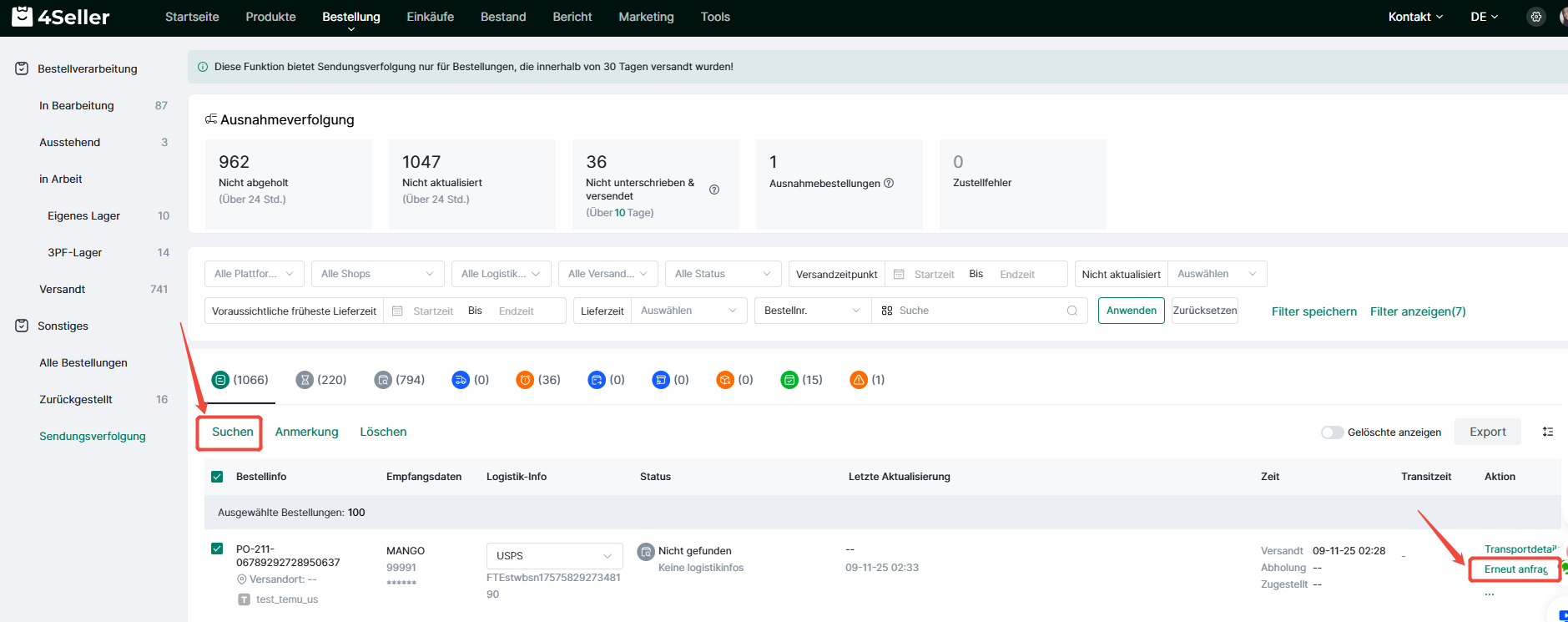The height and width of the screenshot is (622, 1568).
Task: Open the Einkäufe menu
Action: (431, 17)
